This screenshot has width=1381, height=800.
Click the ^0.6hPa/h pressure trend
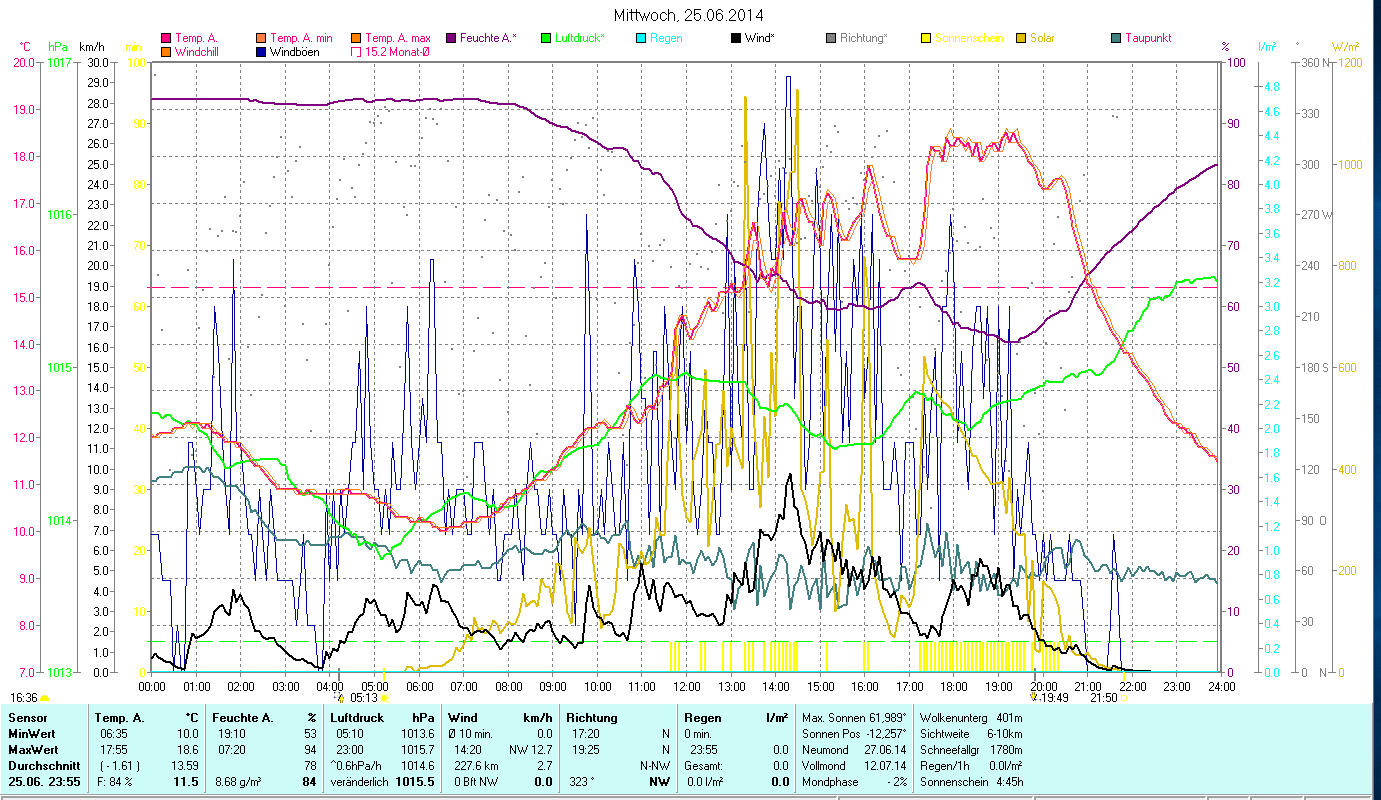tap(358, 766)
